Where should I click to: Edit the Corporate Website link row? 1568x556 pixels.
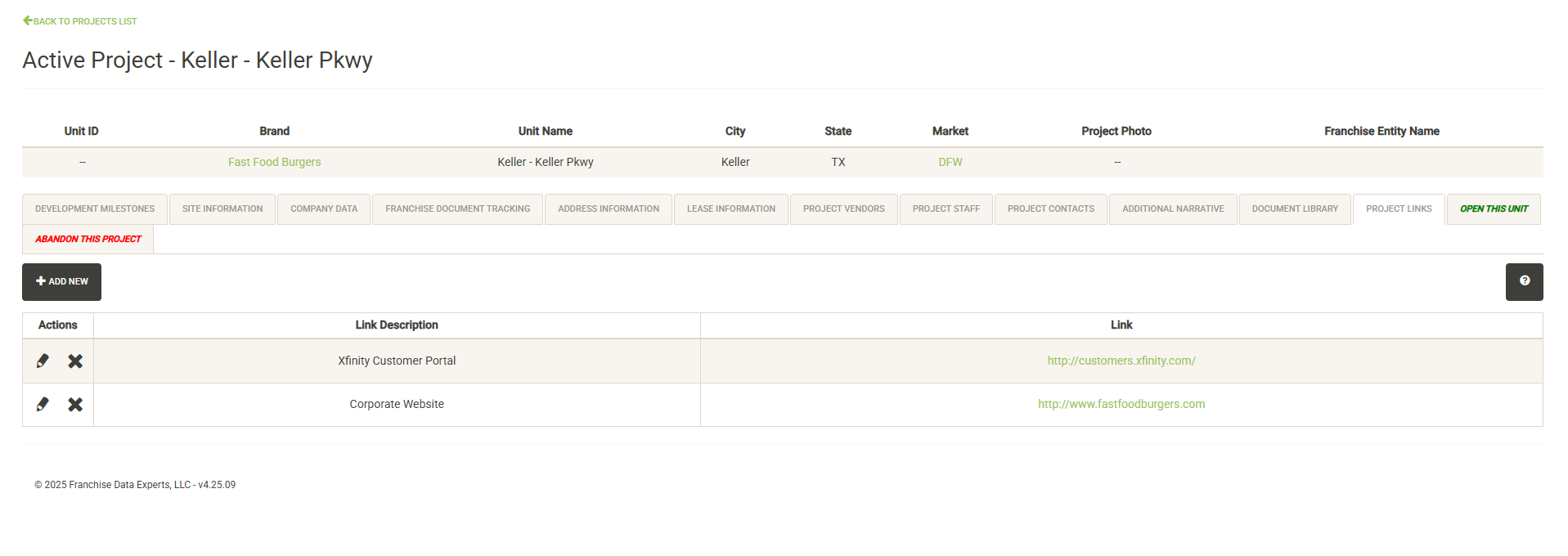[x=43, y=404]
